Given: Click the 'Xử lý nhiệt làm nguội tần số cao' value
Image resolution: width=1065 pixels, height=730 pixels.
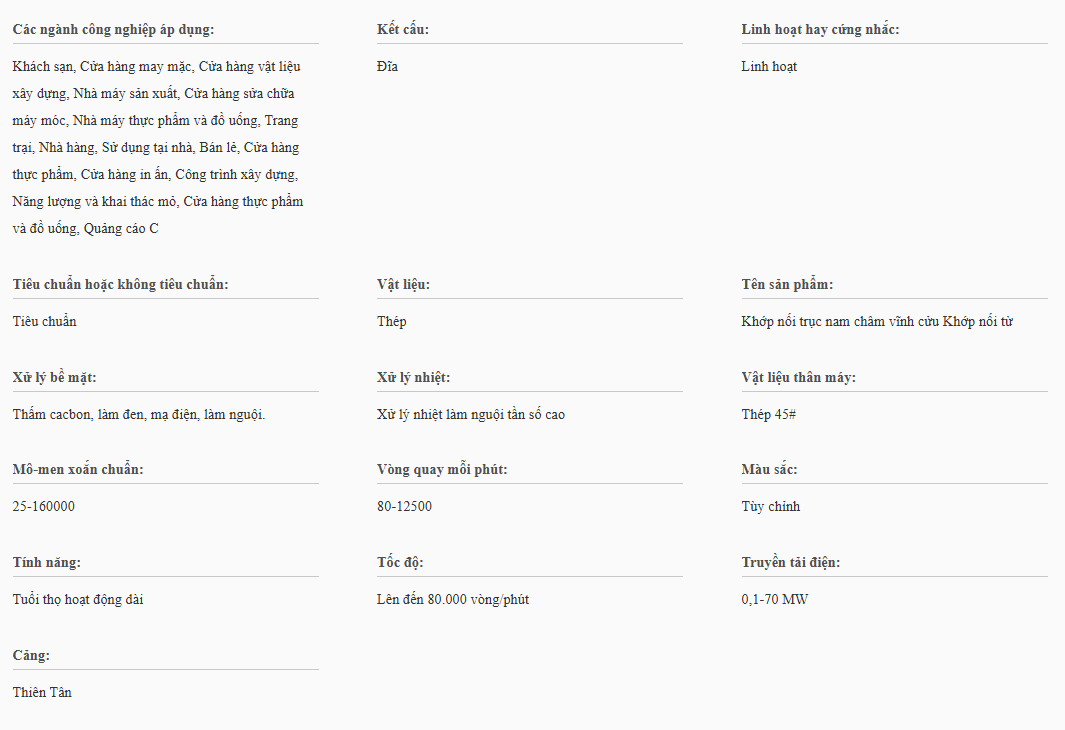Looking at the screenshot, I should [470, 414].
